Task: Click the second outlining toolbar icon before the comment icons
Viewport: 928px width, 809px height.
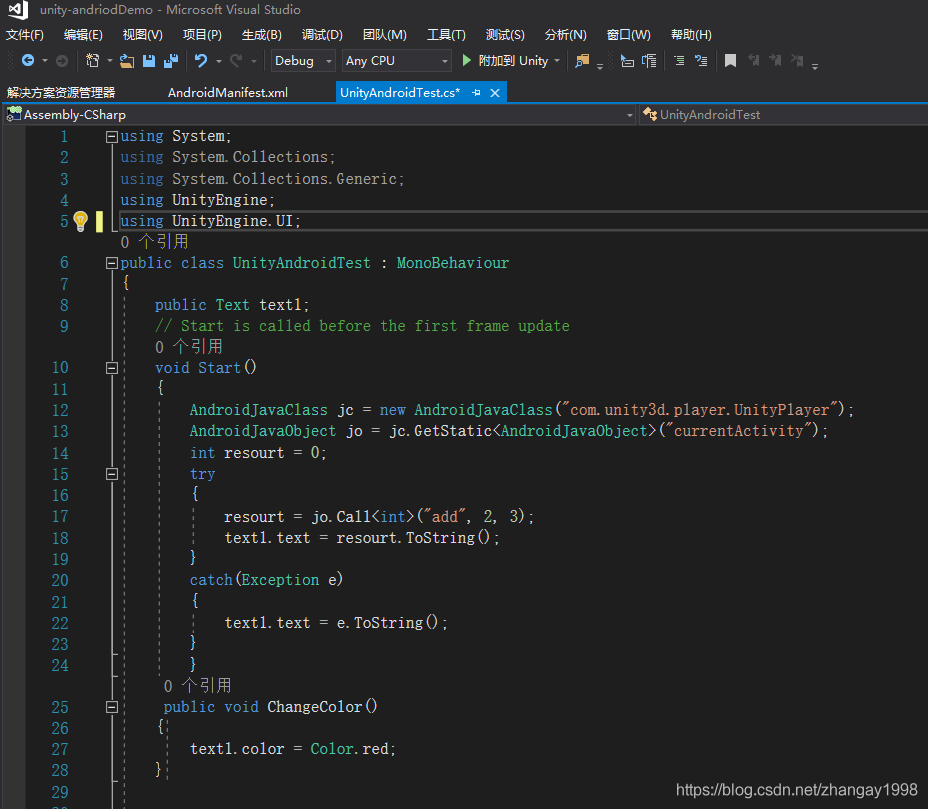Action: click(649, 60)
